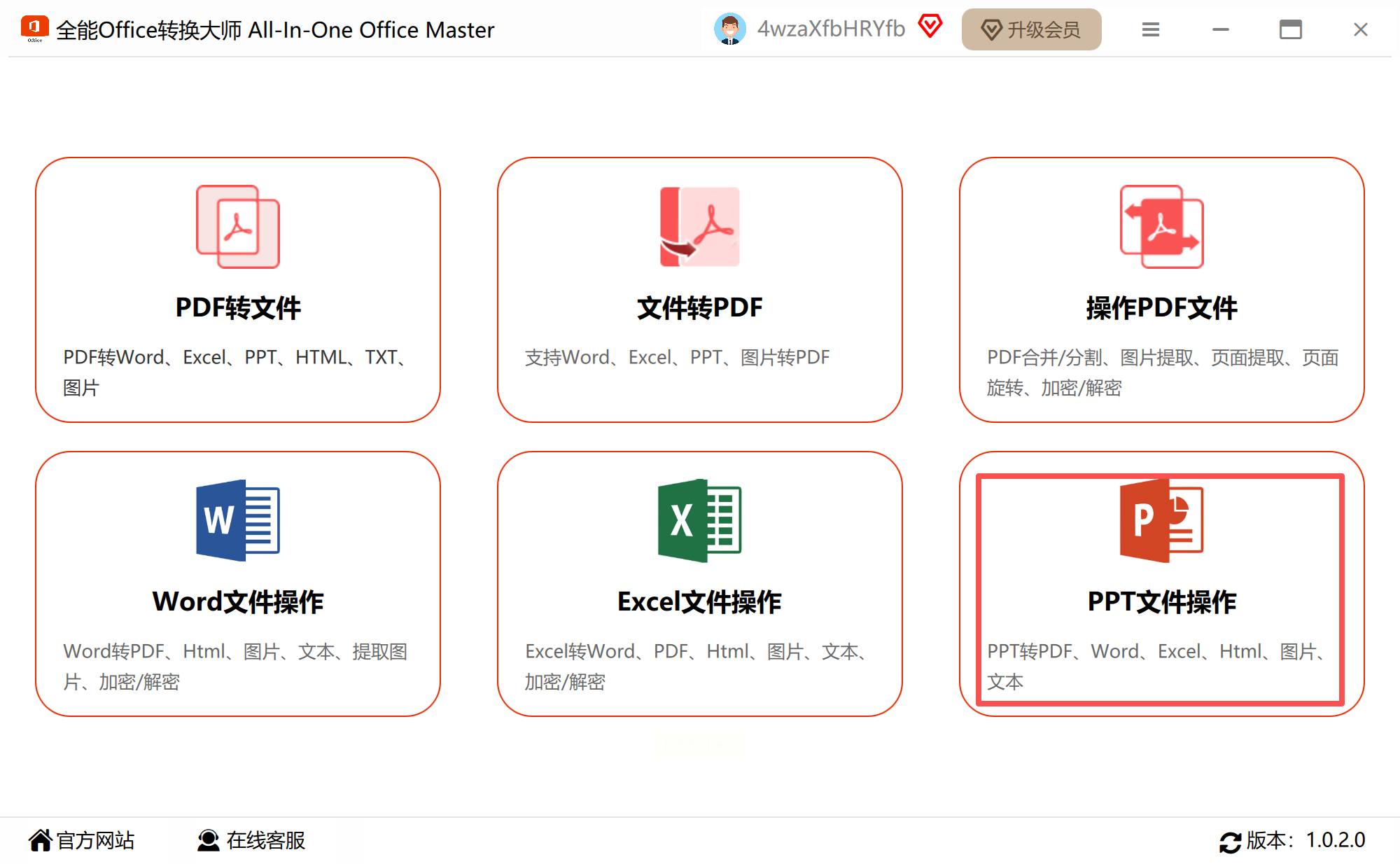Click the version refresh update icon
The image size is (1400, 864).
click(x=1230, y=842)
